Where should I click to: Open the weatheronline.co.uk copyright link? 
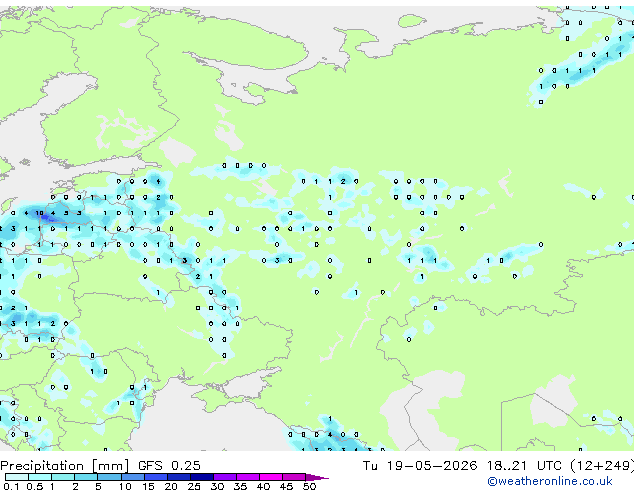click(x=550, y=481)
